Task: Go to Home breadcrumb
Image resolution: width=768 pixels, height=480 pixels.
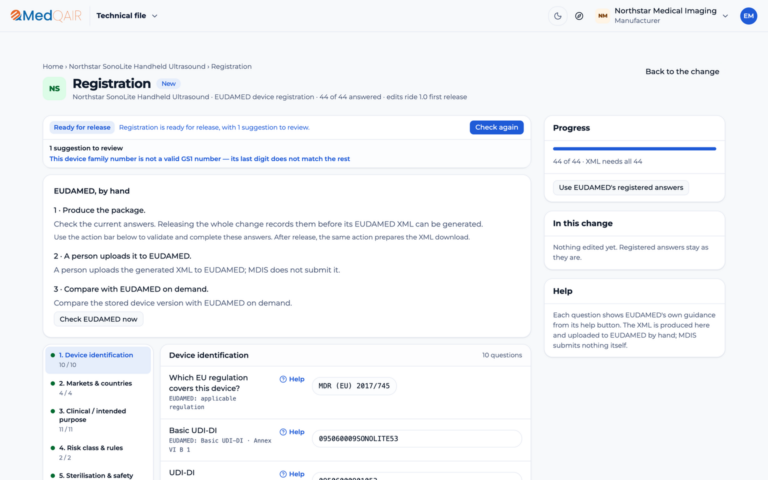Action: point(52,67)
